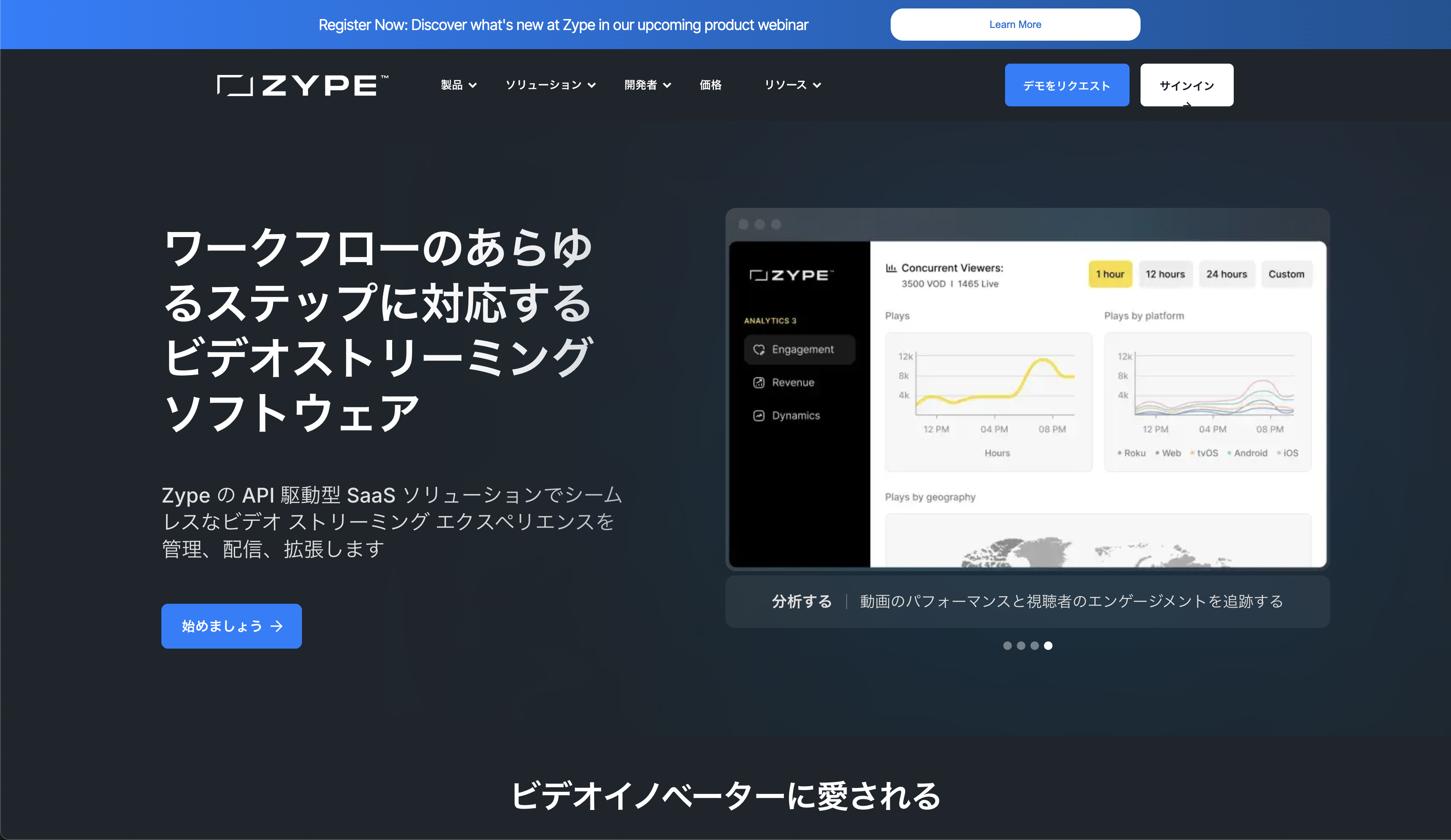Screen dimensions: 1451x840
Task: Click the 分析する caption label
Action: click(x=802, y=601)
